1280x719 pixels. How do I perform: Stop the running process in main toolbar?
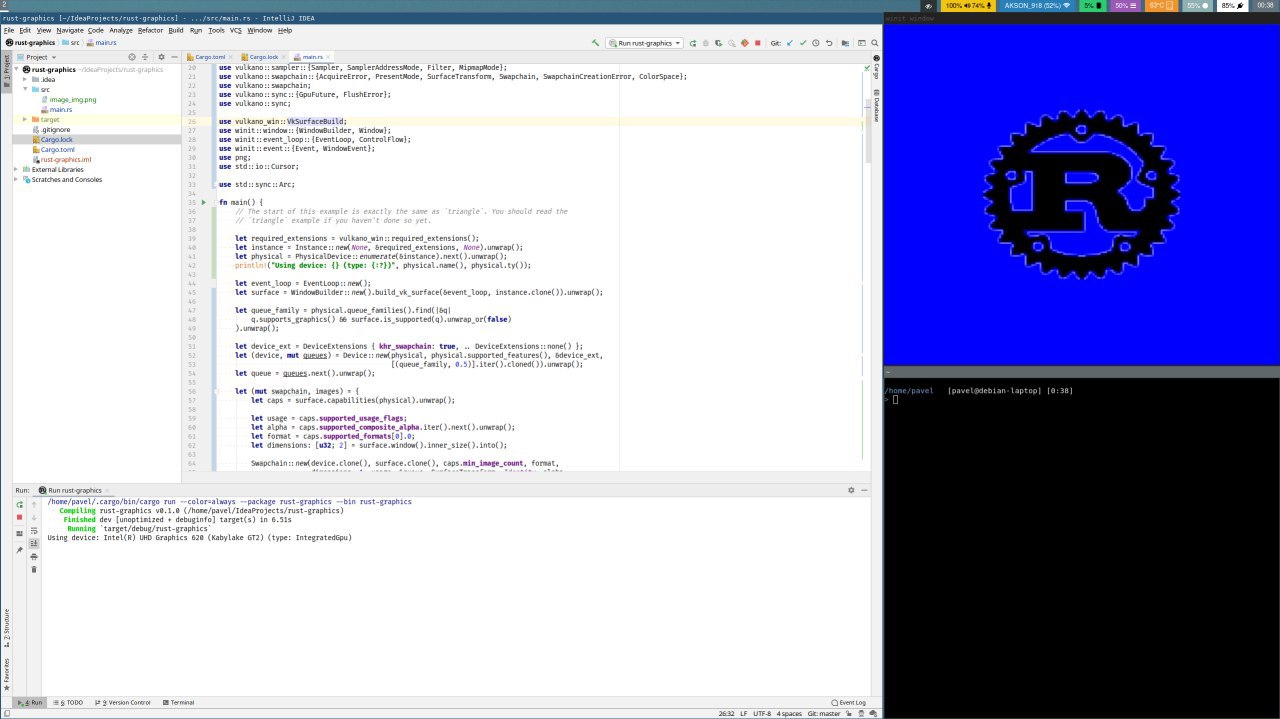point(758,43)
